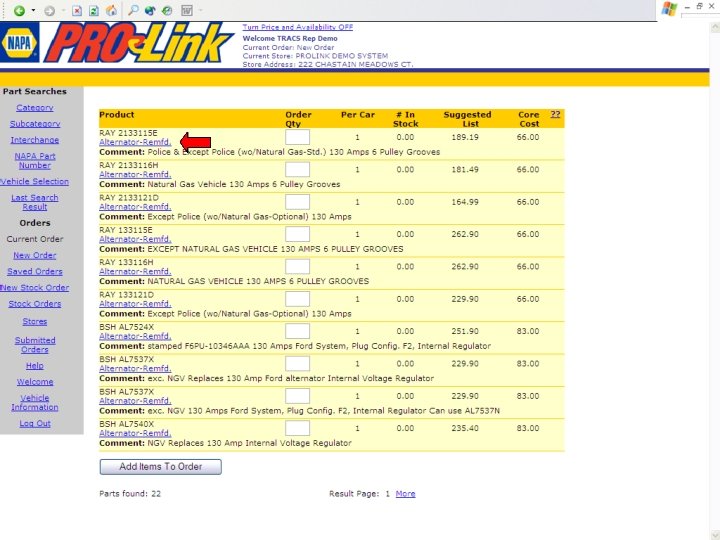The width and height of the screenshot is (720, 540).
Task: Open Alternator-Remfd. link for RAY 2133116H
Action: click(x=135, y=174)
